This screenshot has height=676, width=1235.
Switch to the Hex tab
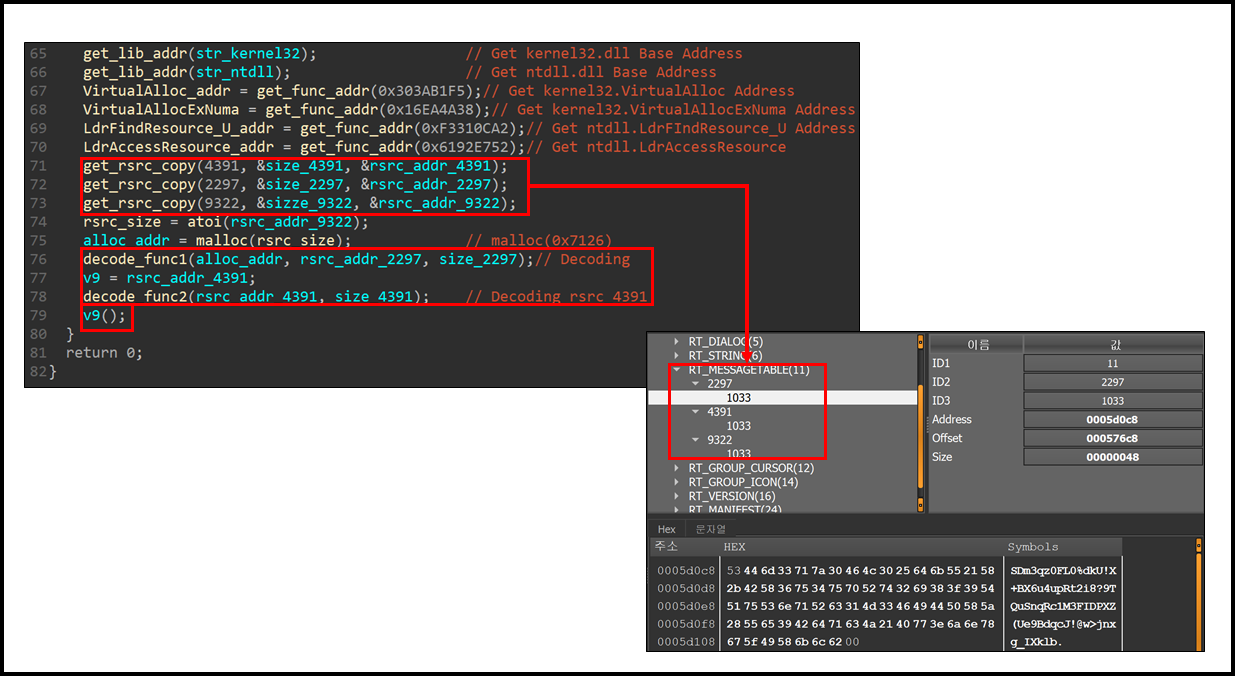[666, 529]
